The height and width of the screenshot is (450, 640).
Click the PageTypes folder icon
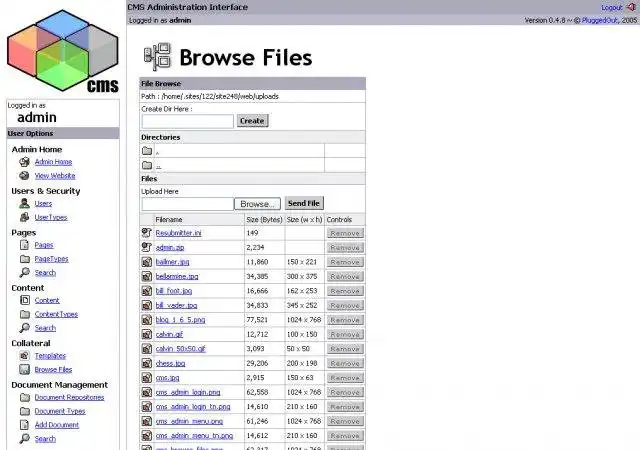point(25,259)
